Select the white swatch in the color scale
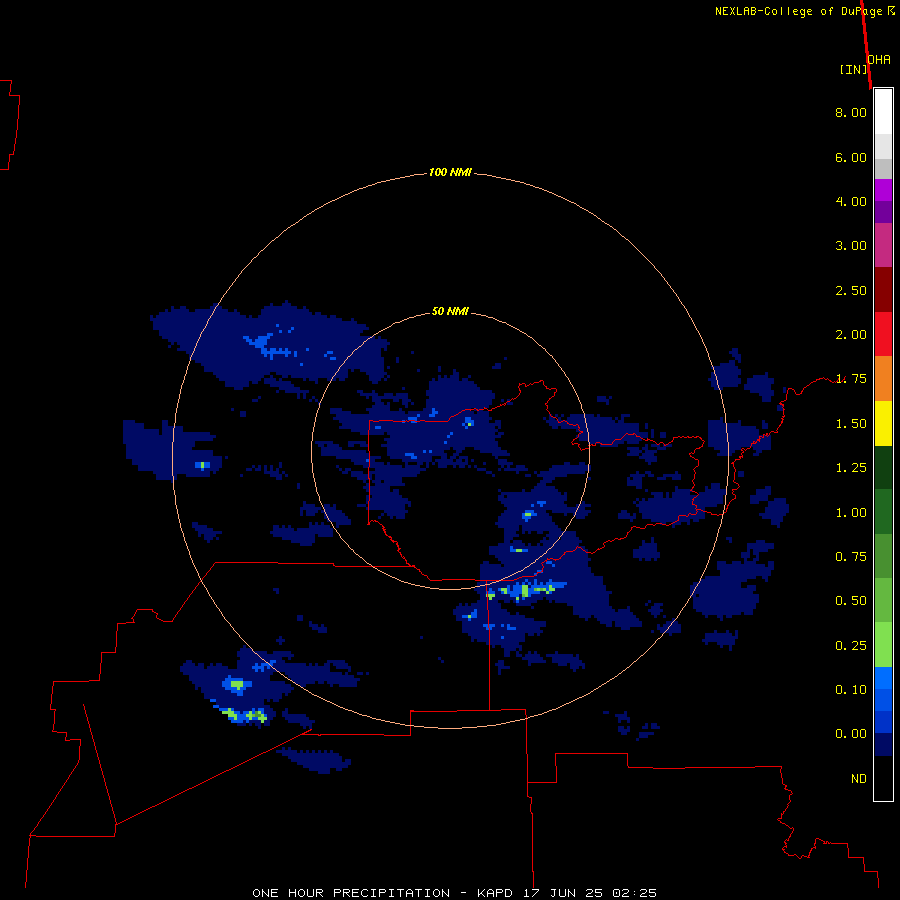The height and width of the screenshot is (900, 900). click(883, 112)
